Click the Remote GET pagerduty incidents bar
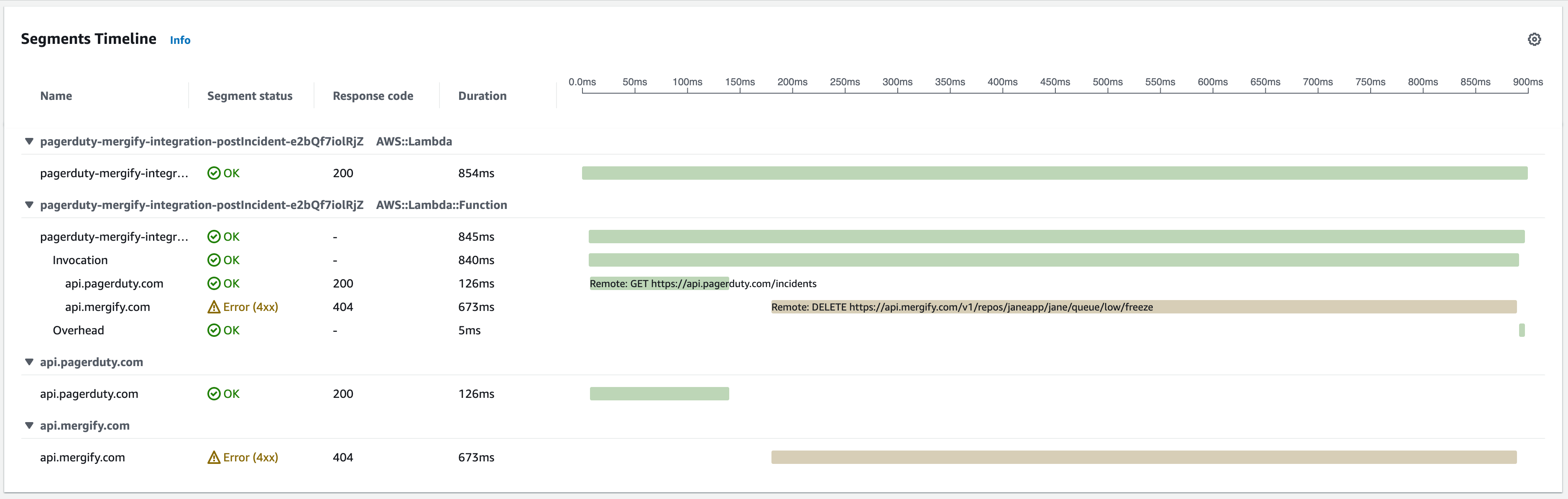 (x=659, y=284)
